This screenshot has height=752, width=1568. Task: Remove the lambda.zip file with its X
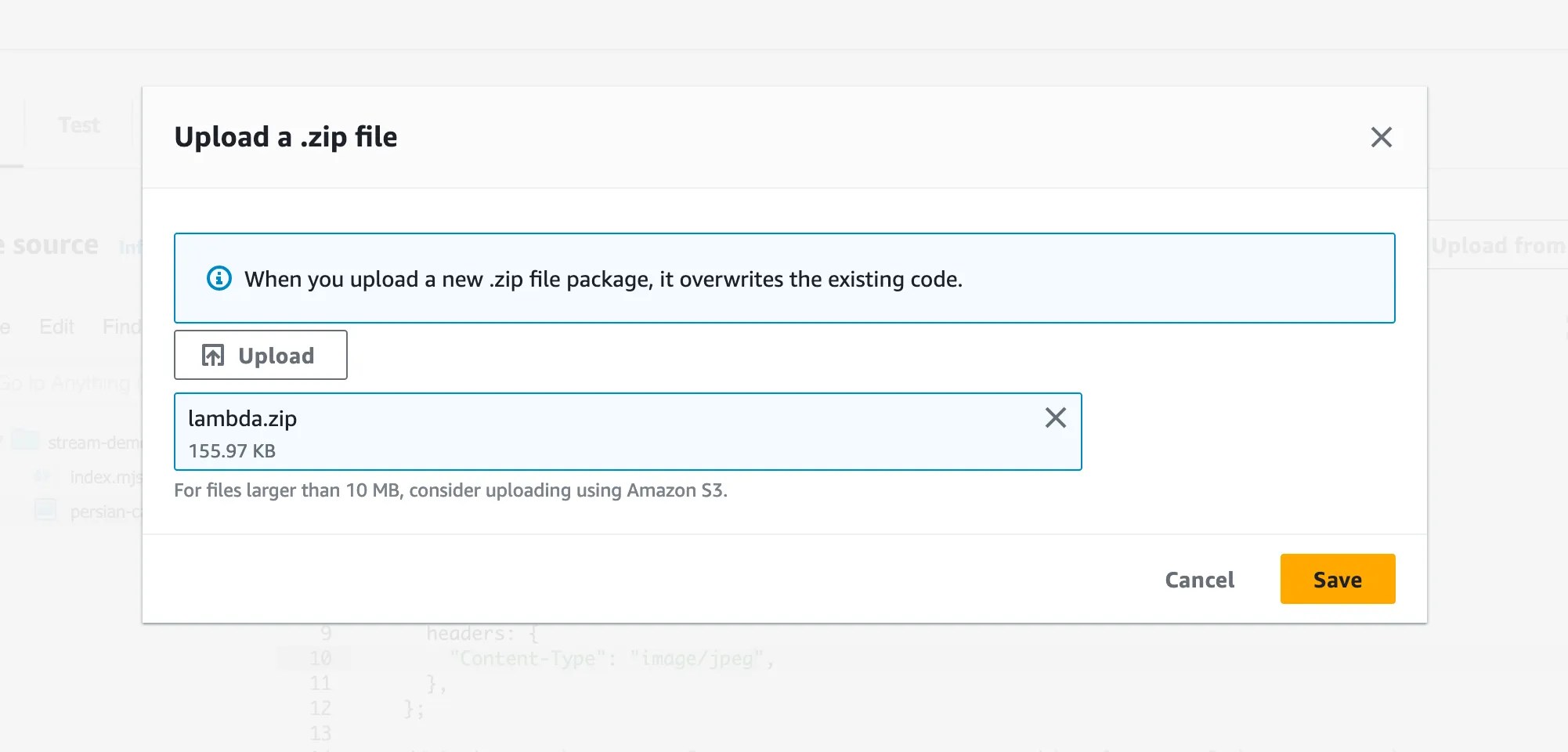coord(1055,418)
